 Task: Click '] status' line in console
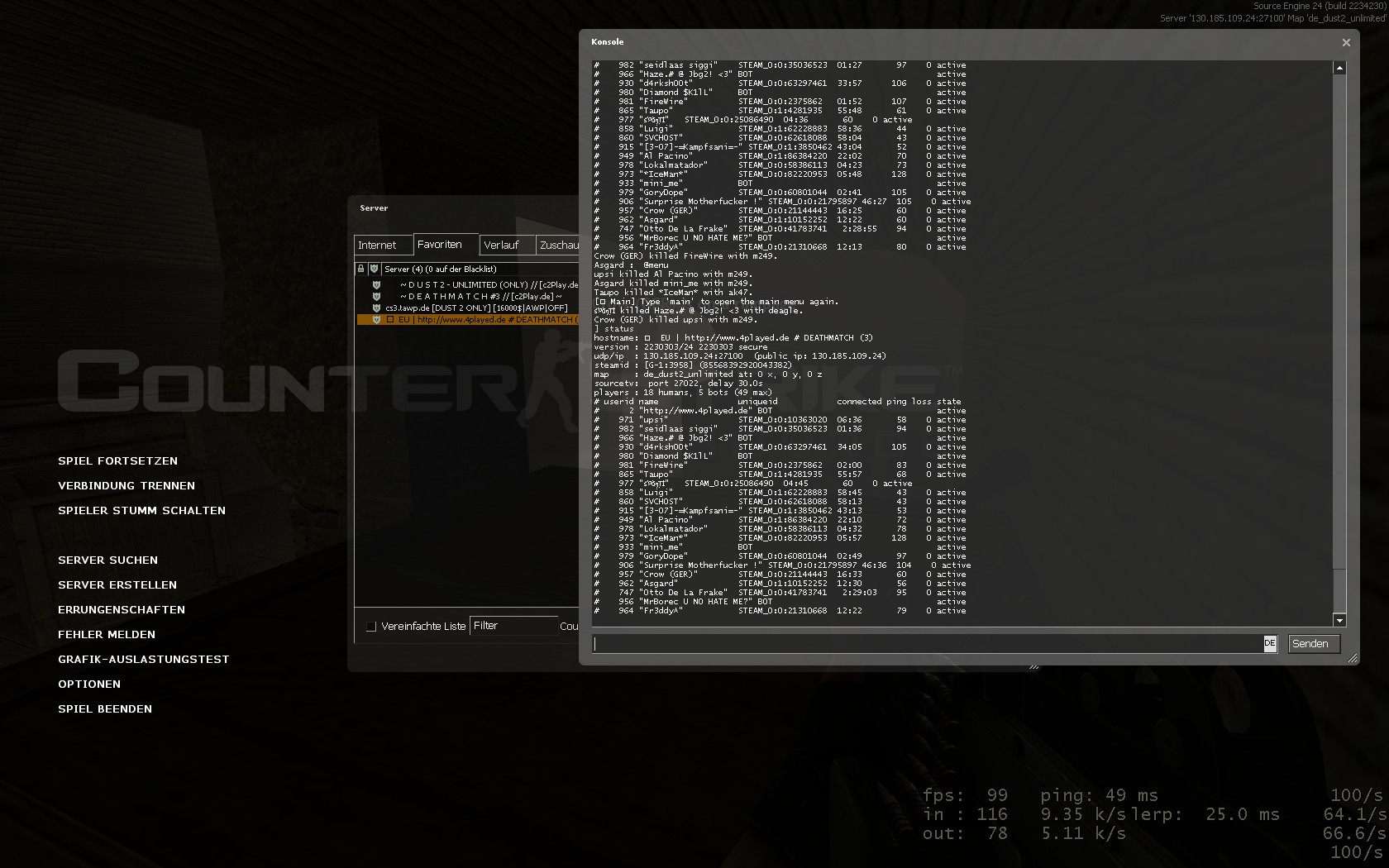(x=613, y=329)
